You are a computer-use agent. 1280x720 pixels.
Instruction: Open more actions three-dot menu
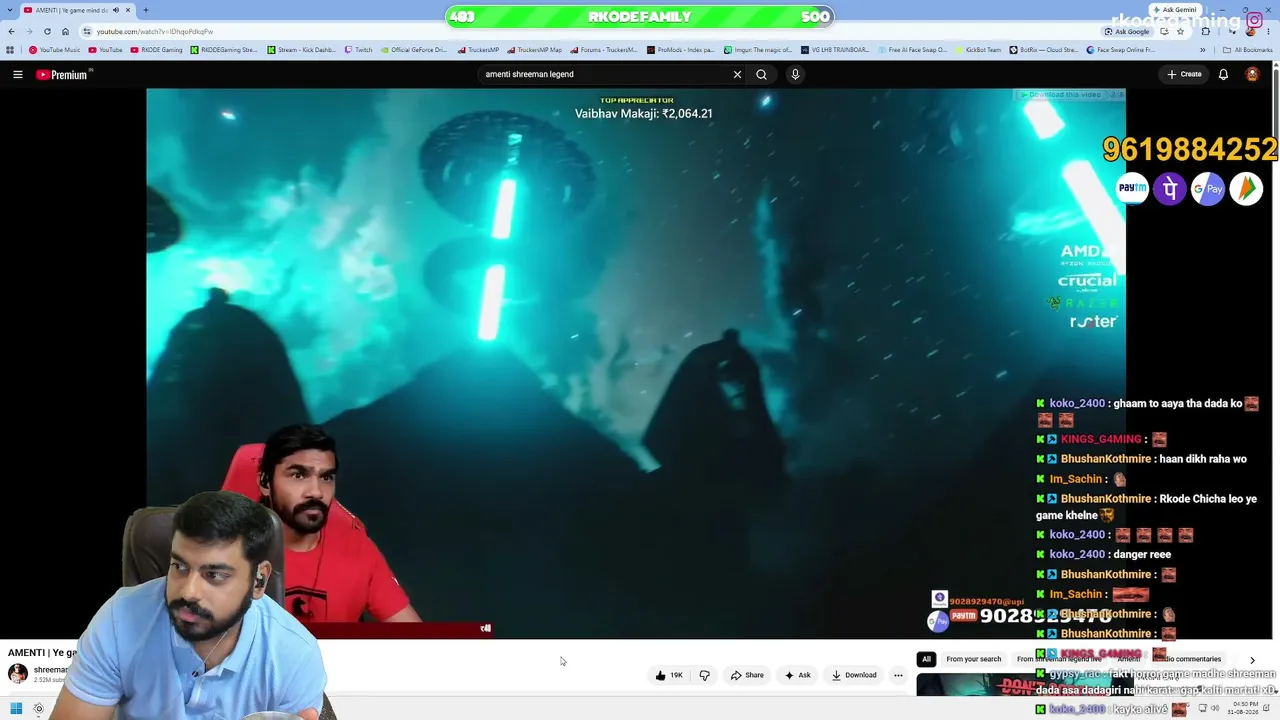point(898,675)
